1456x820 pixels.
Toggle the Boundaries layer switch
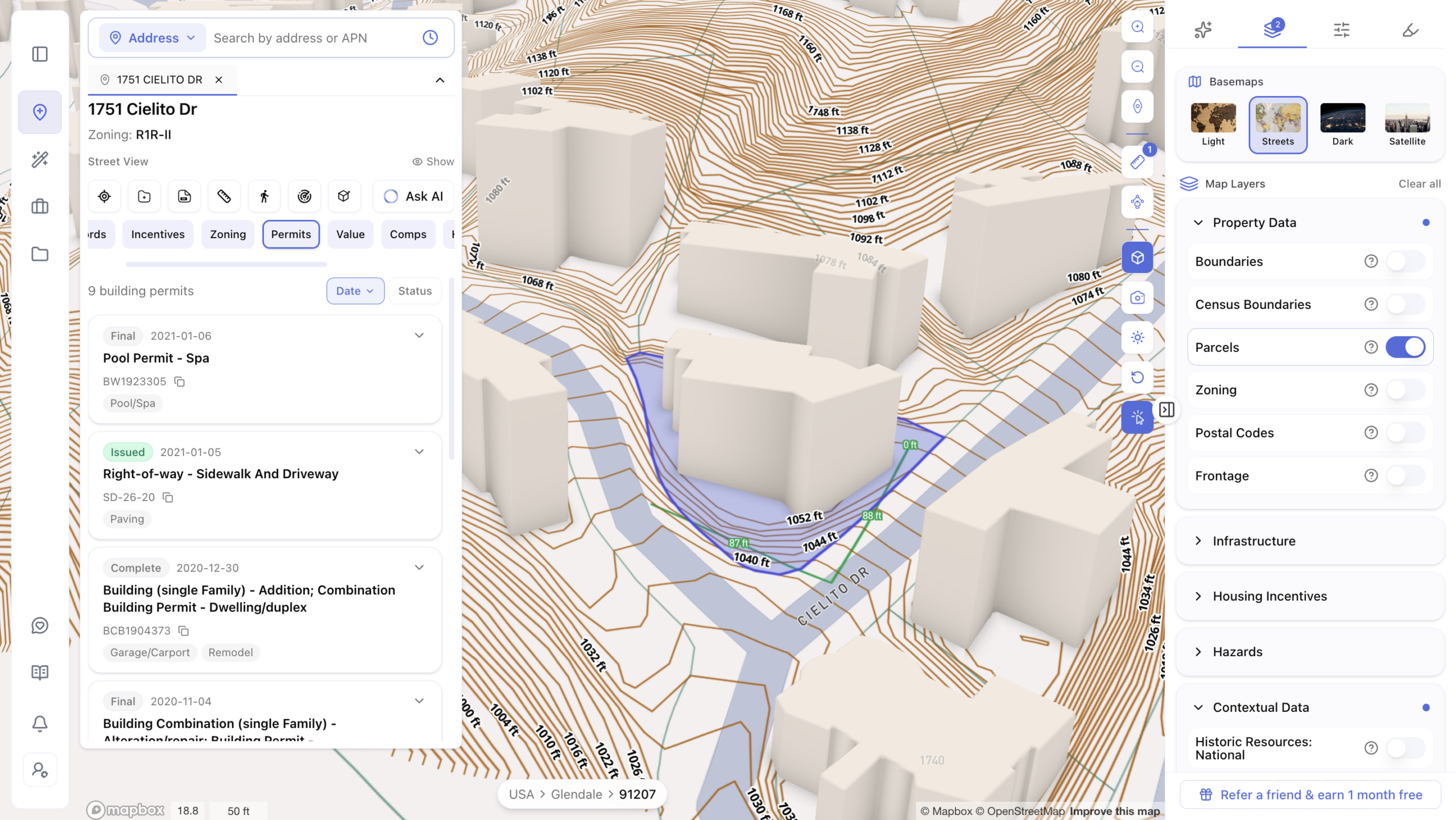click(x=1405, y=261)
